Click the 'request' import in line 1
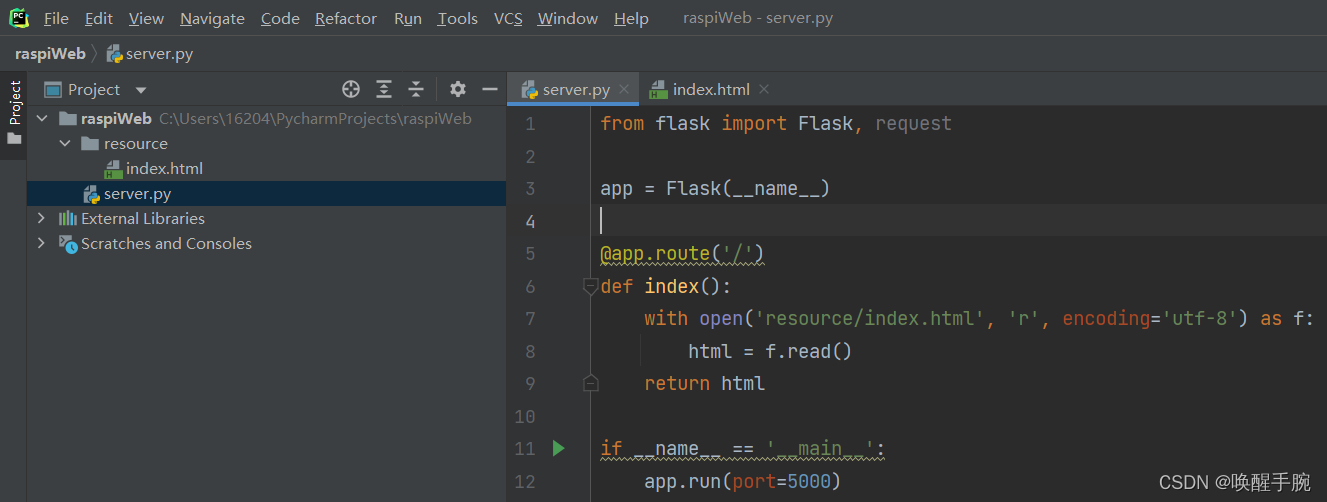 pos(913,124)
